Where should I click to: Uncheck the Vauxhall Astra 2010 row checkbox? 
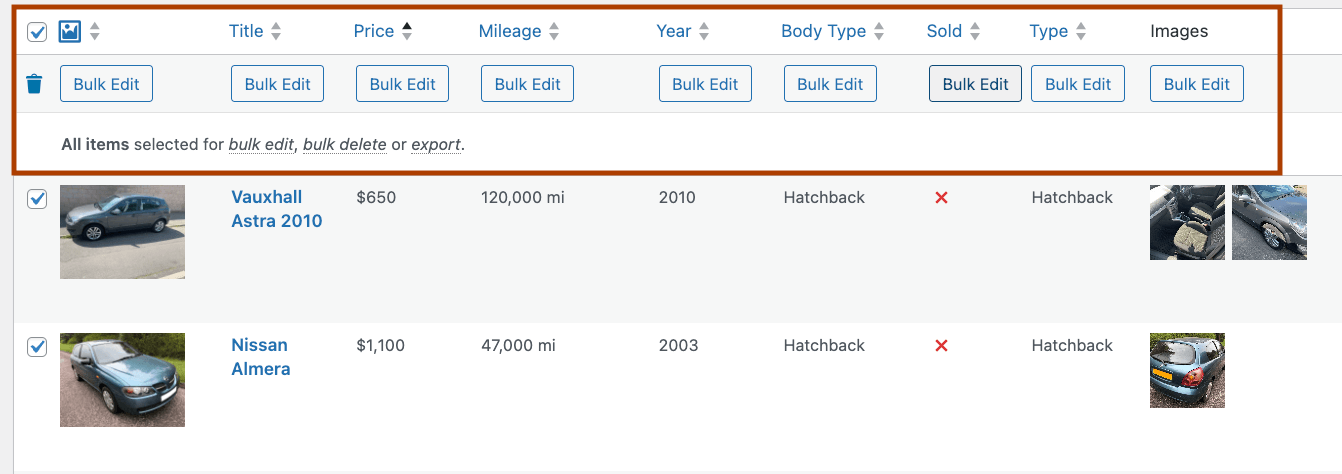[37, 199]
